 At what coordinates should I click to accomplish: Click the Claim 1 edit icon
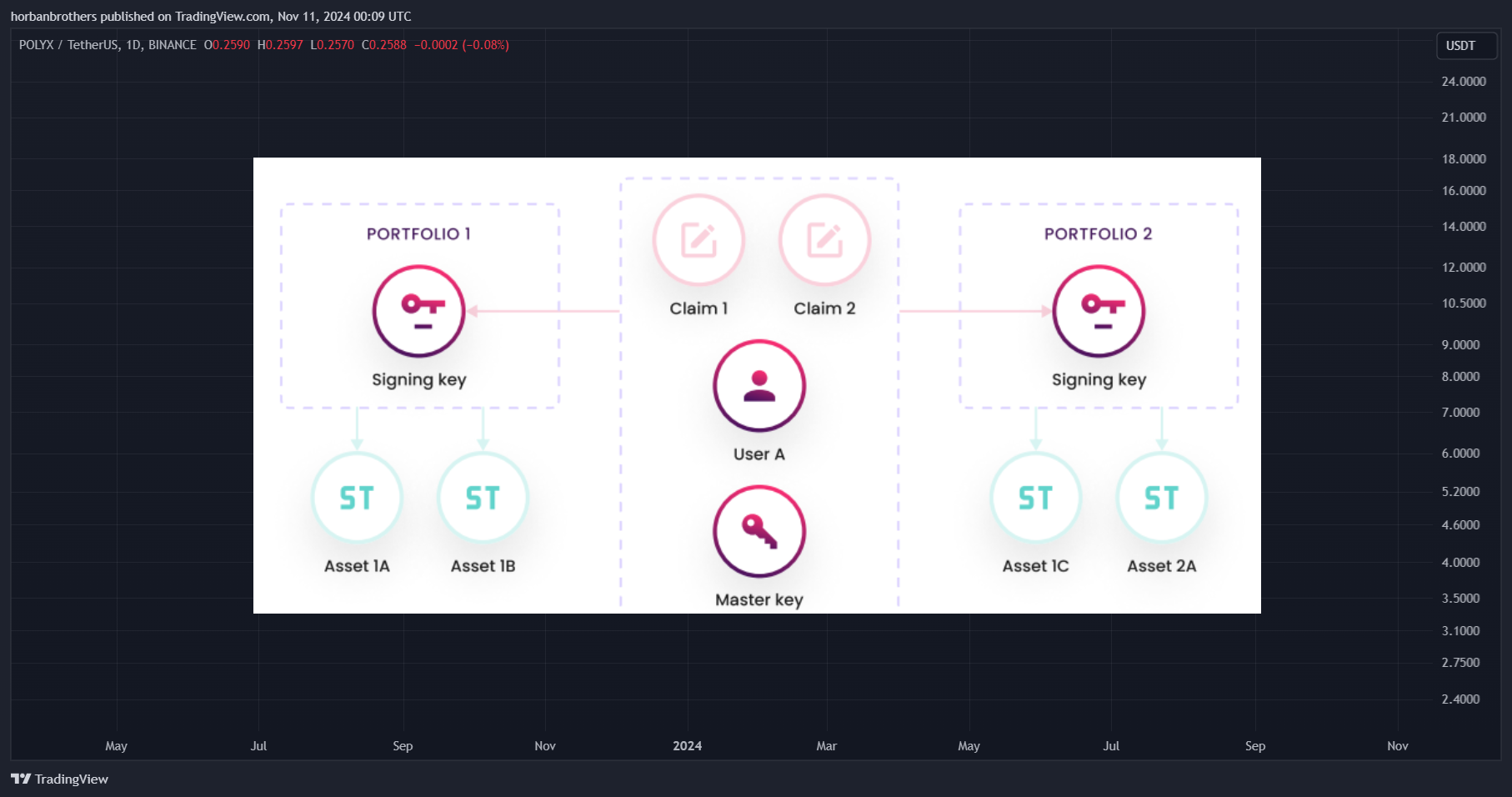pos(698,240)
